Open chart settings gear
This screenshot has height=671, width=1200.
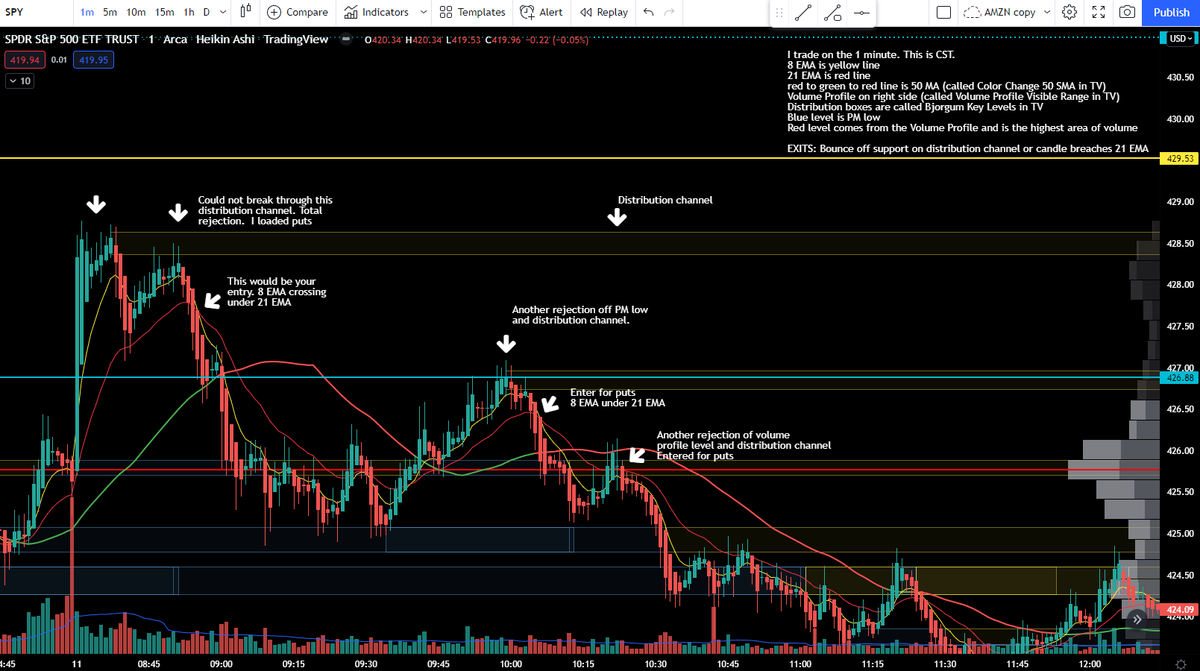[1070, 12]
